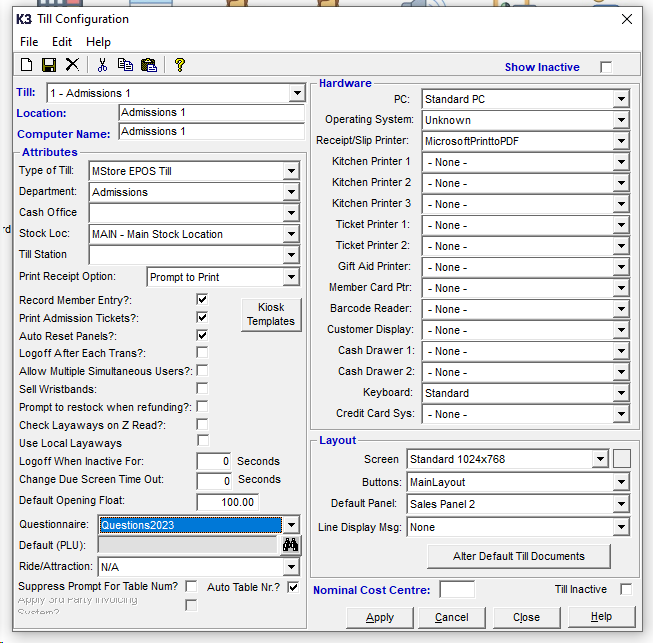
Task: Click the K3 application icon in title bar
Action: 24,19
